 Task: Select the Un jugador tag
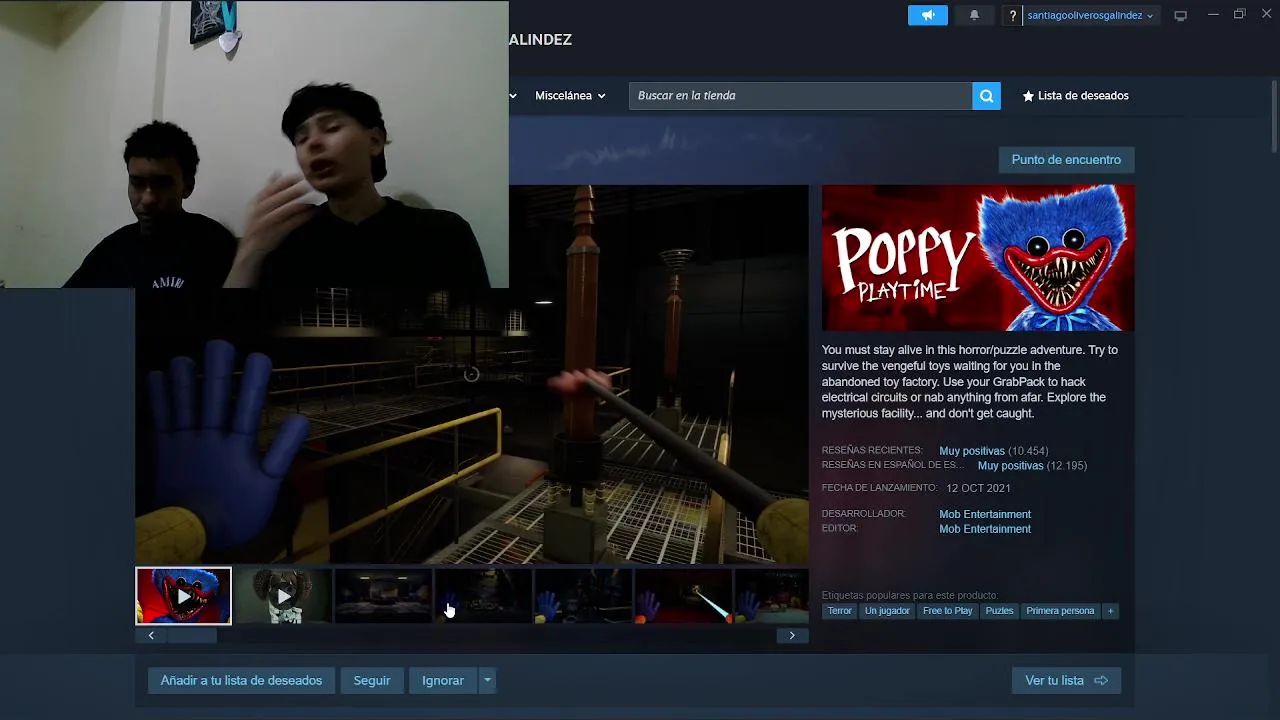point(887,611)
